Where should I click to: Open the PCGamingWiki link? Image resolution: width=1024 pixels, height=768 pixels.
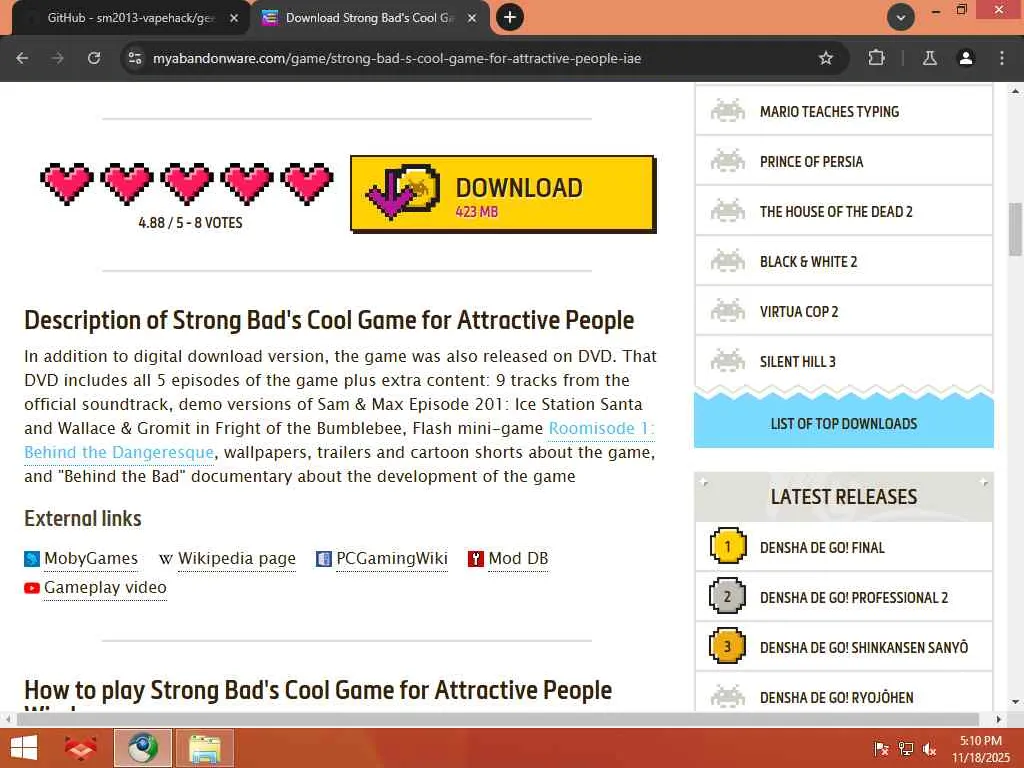(x=392, y=559)
